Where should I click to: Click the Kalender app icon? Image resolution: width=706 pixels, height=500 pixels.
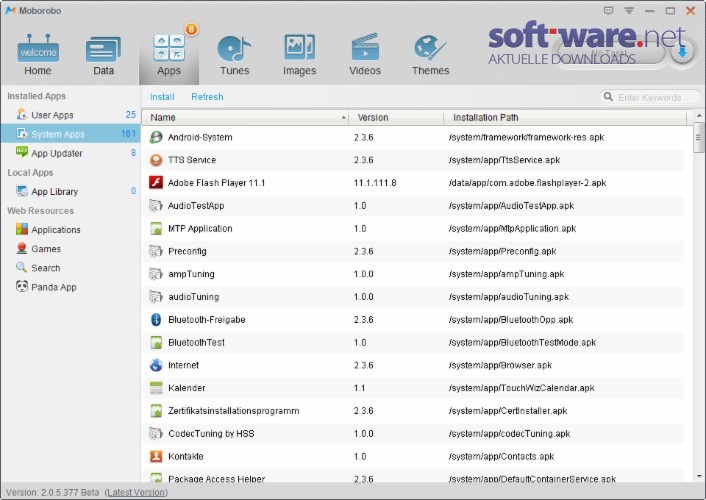[x=156, y=388]
